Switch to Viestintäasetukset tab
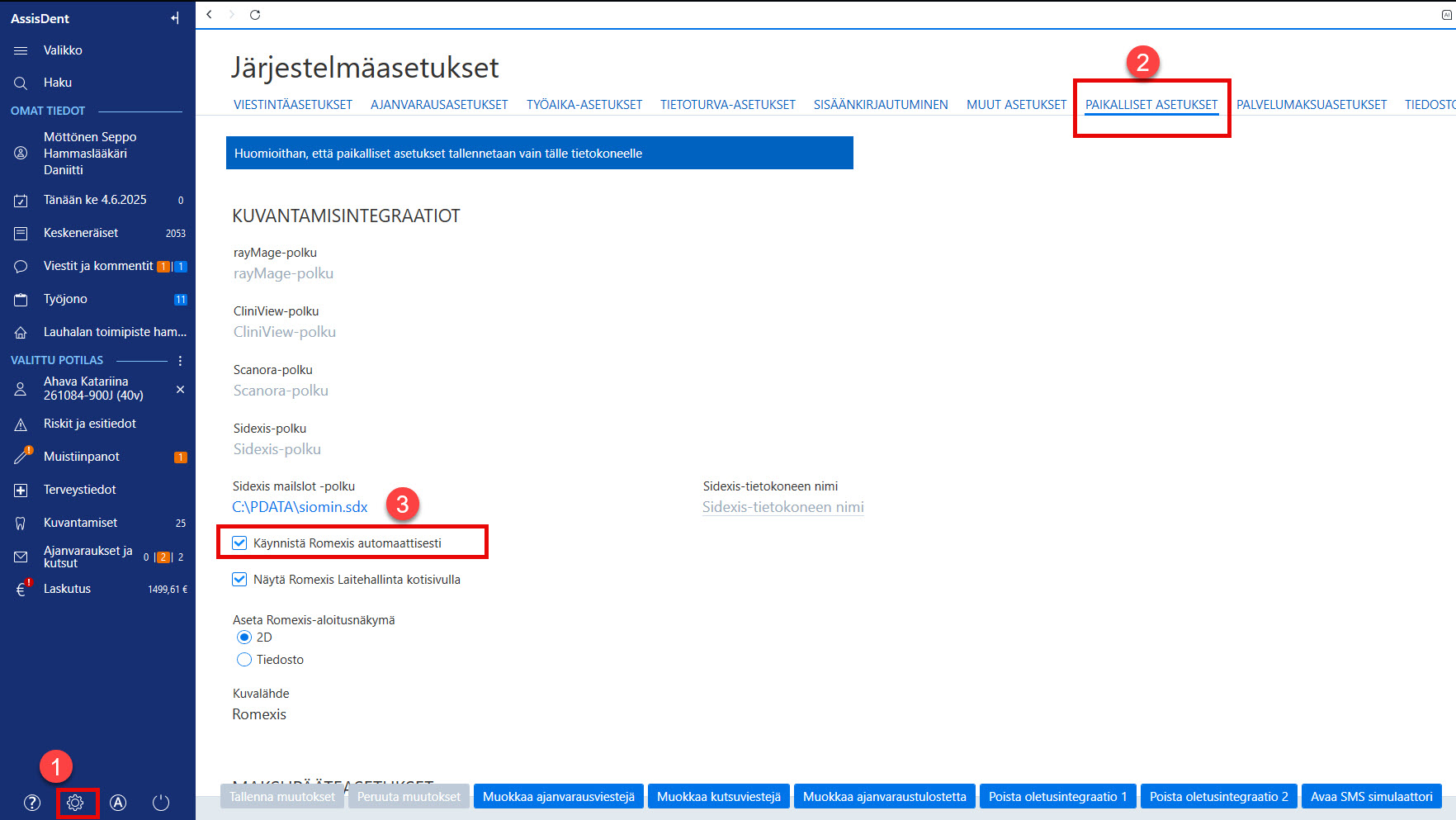This screenshot has height=820, width=1456. click(293, 105)
